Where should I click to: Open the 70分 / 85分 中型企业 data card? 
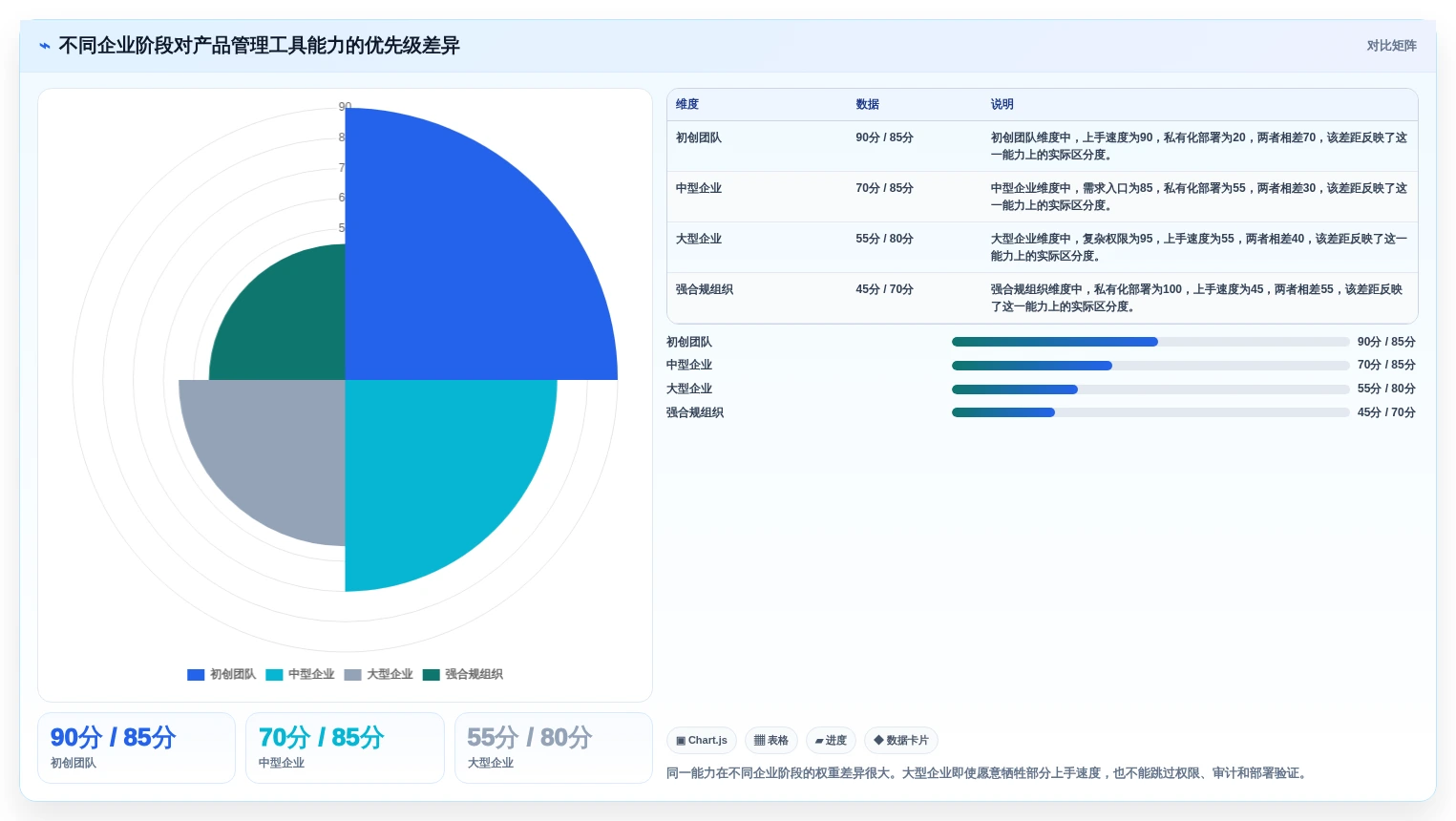345,748
